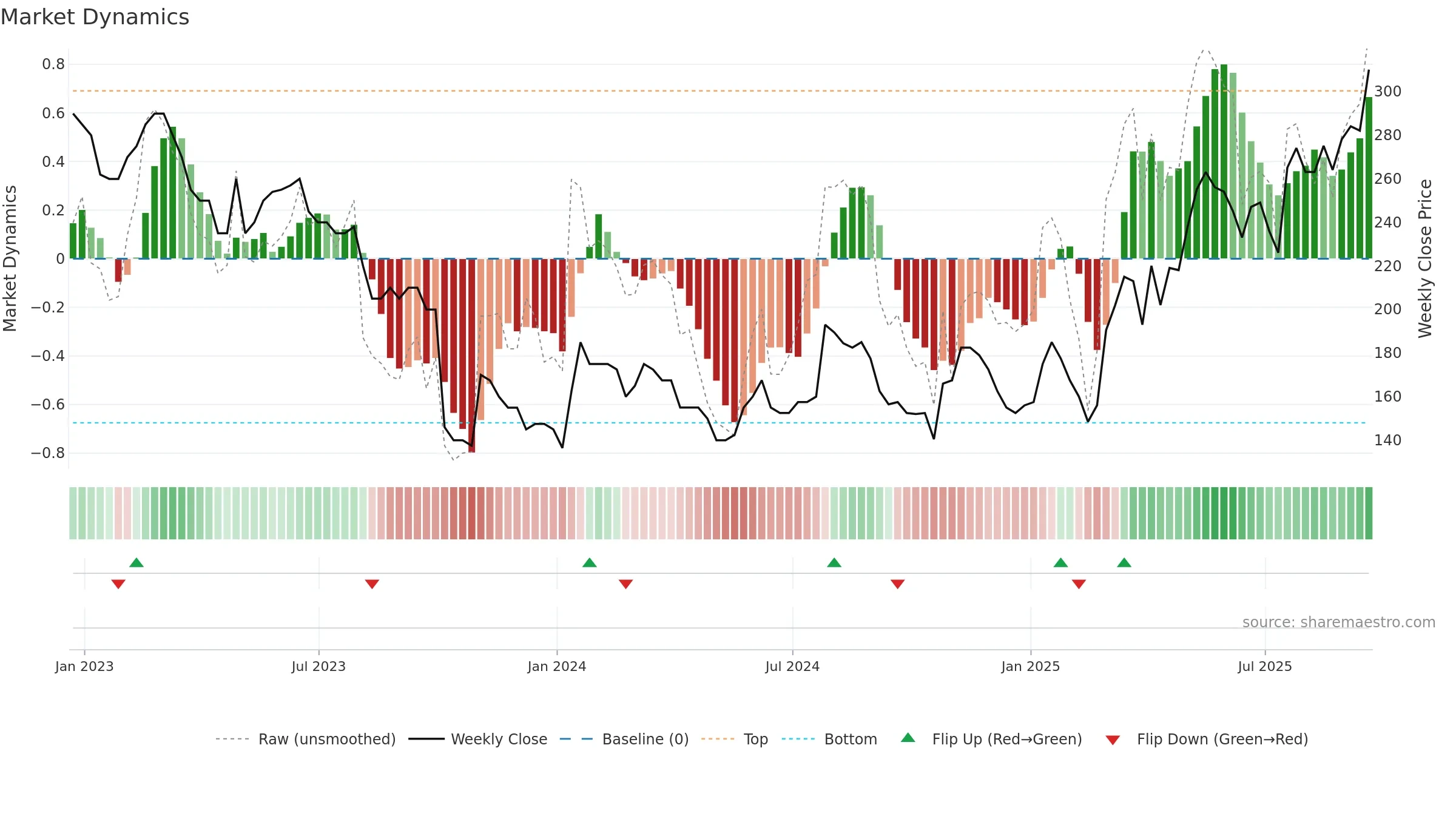This screenshot has height=819, width=1456.
Task: Toggle the Flip Up (Red→Green) legend label
Action: 1007,739
